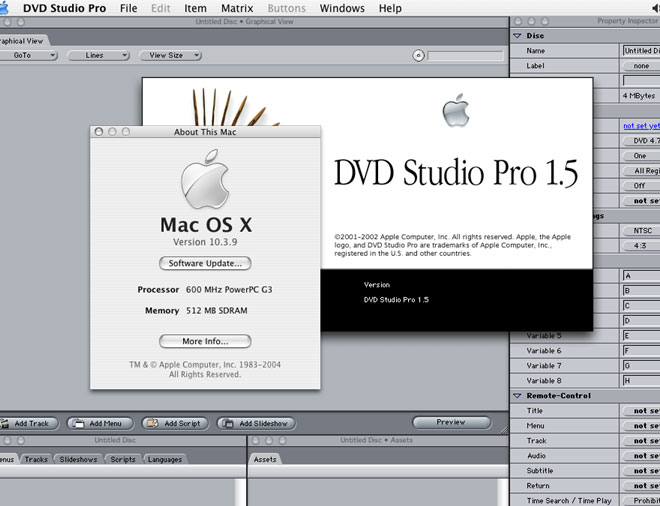The image size is (660, 506).
Task: Click 'Version 10.3.9' text in About This Mac
Action: (x=205, y=242)
